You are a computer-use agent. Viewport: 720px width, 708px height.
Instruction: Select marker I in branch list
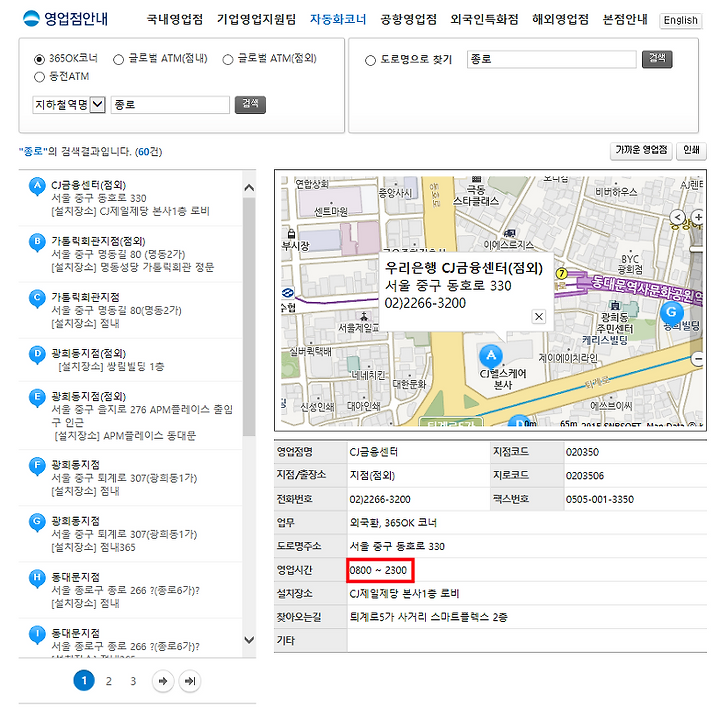(x=37, y=635)
